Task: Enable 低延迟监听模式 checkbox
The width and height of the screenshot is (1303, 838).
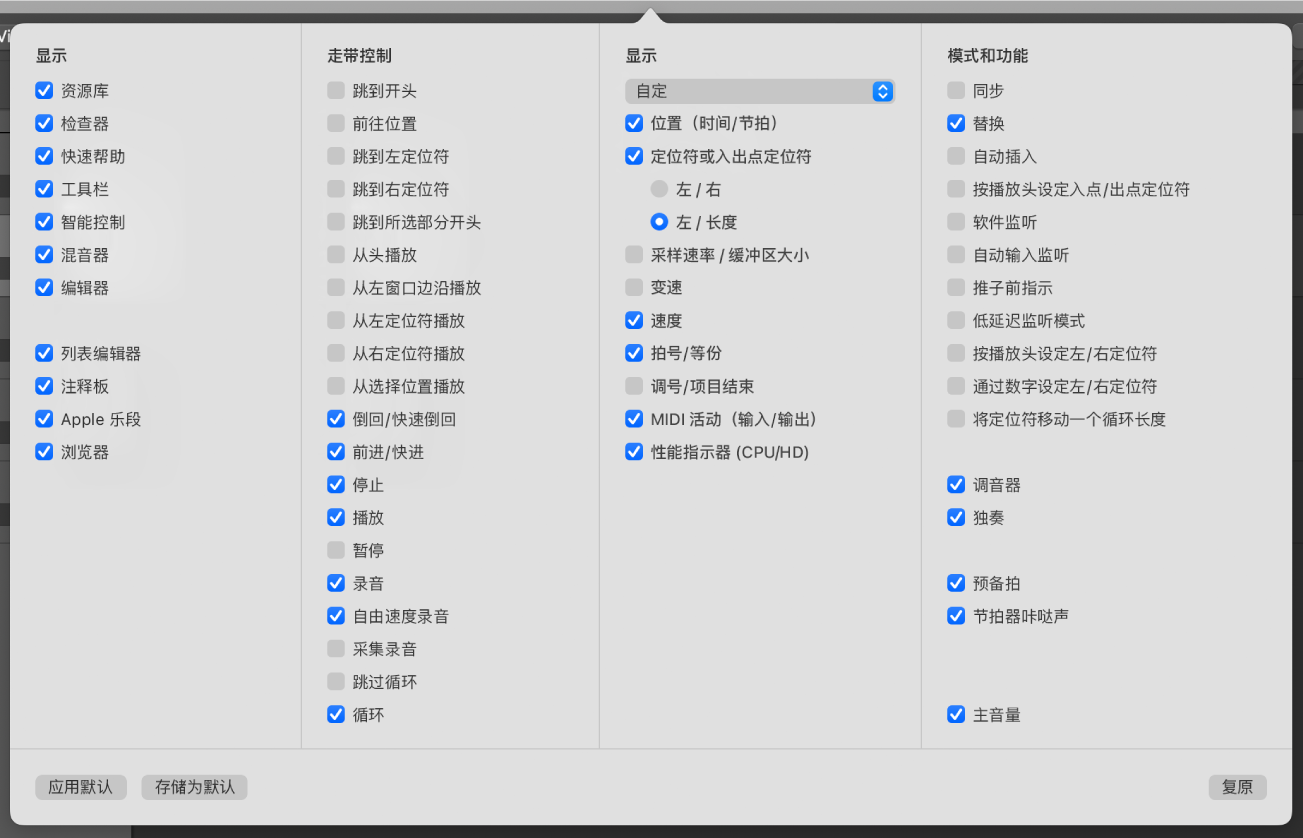Action: coord(956,321)
